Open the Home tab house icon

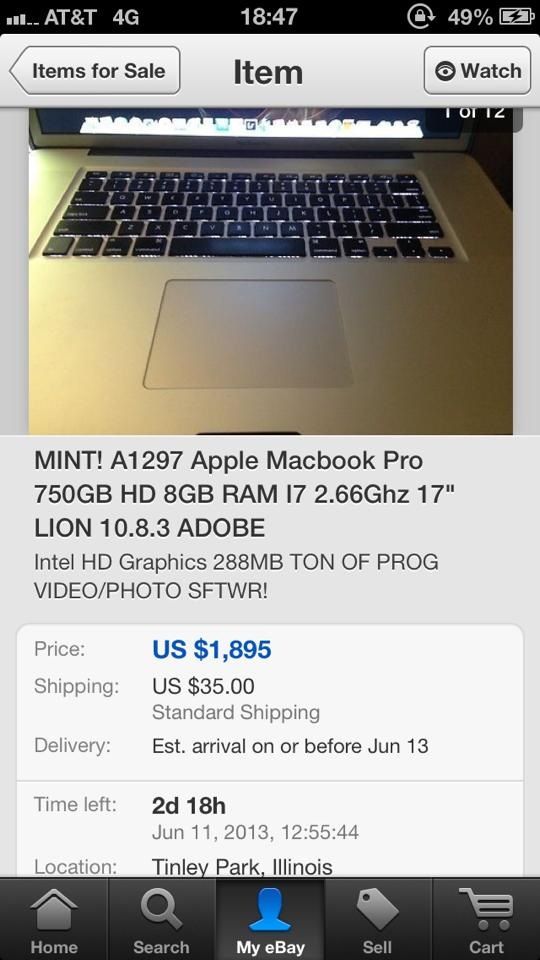click(x=54, y=910)
